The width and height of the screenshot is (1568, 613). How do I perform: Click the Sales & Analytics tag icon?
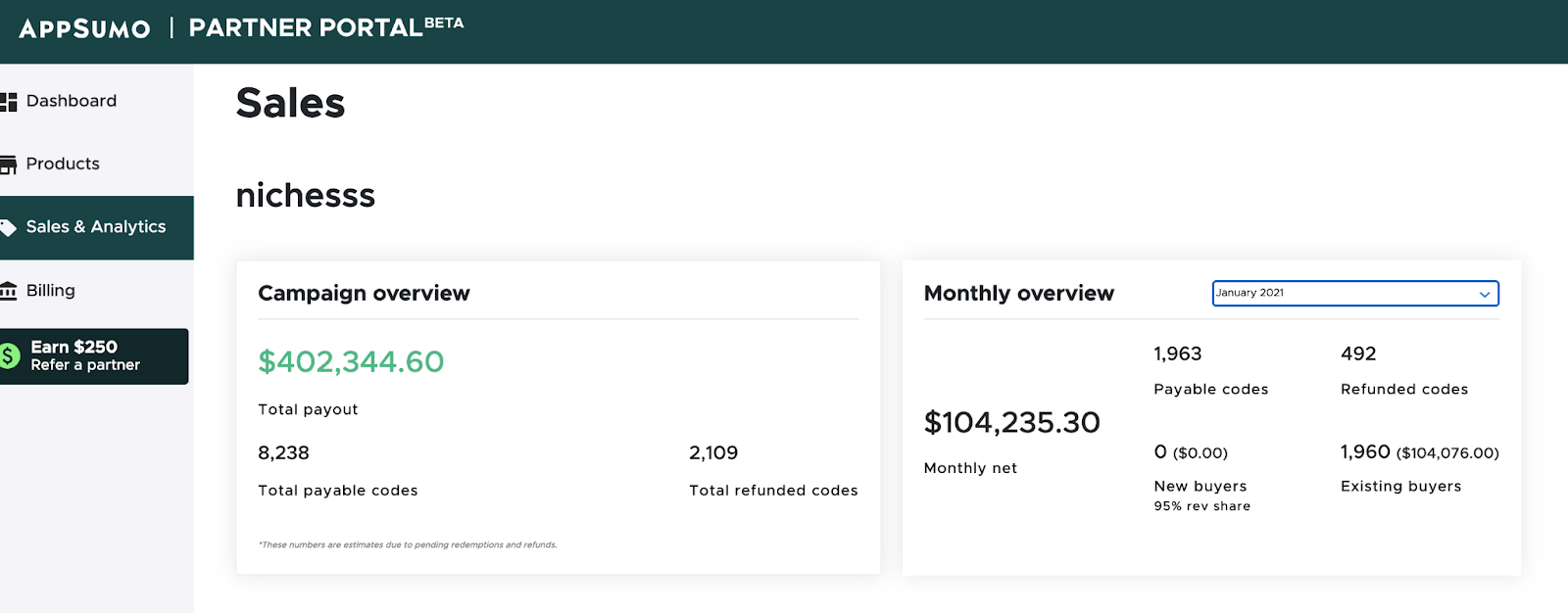click(9, 227)
